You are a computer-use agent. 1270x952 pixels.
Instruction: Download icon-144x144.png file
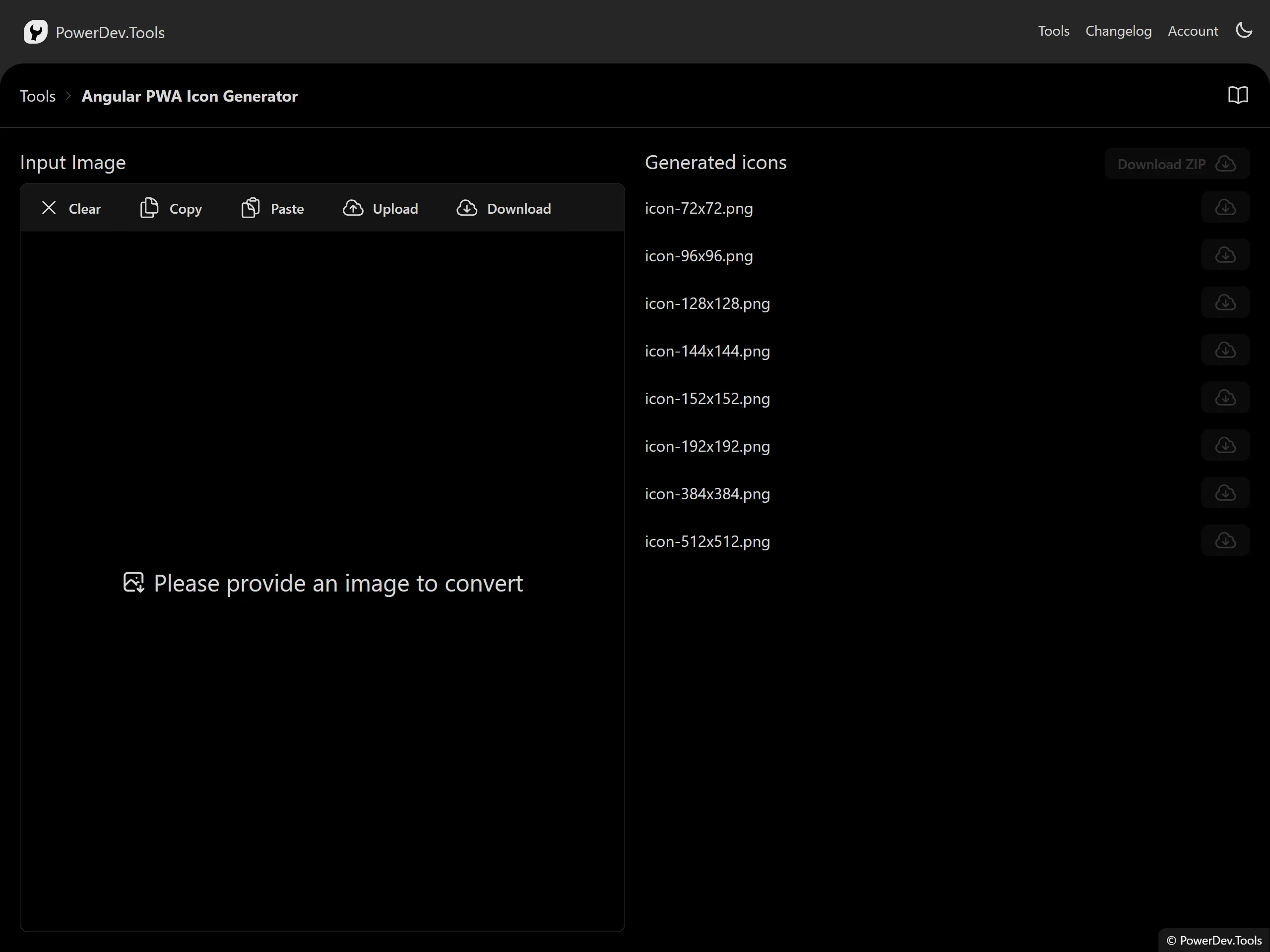(x=1225, y=350)
